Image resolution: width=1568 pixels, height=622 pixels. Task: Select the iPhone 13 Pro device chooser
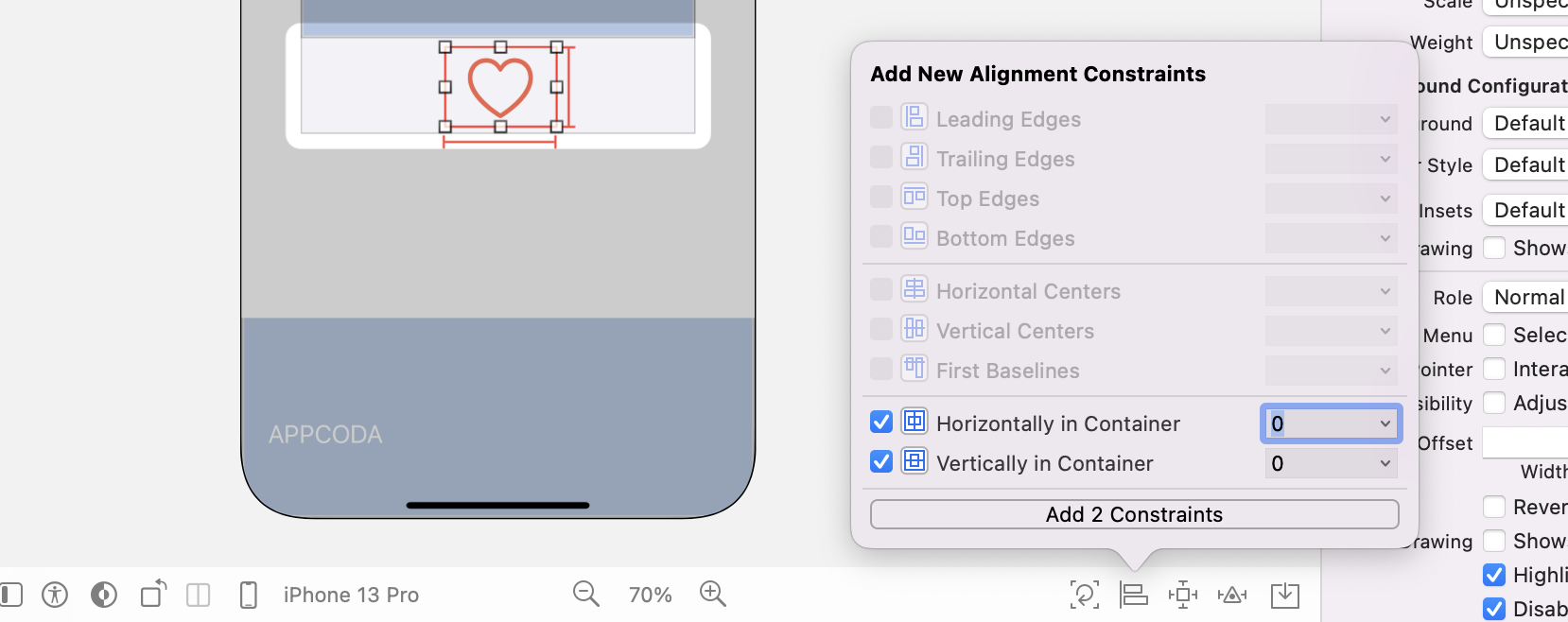click(x=350, y=595)
